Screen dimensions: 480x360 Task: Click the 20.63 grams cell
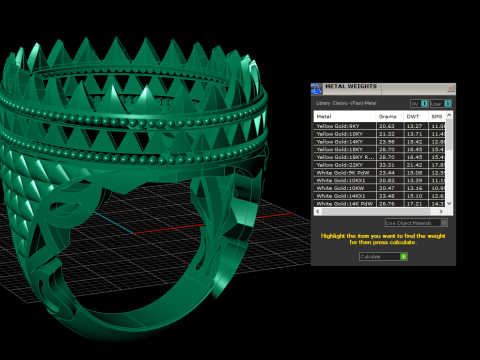tap(390, 126)
